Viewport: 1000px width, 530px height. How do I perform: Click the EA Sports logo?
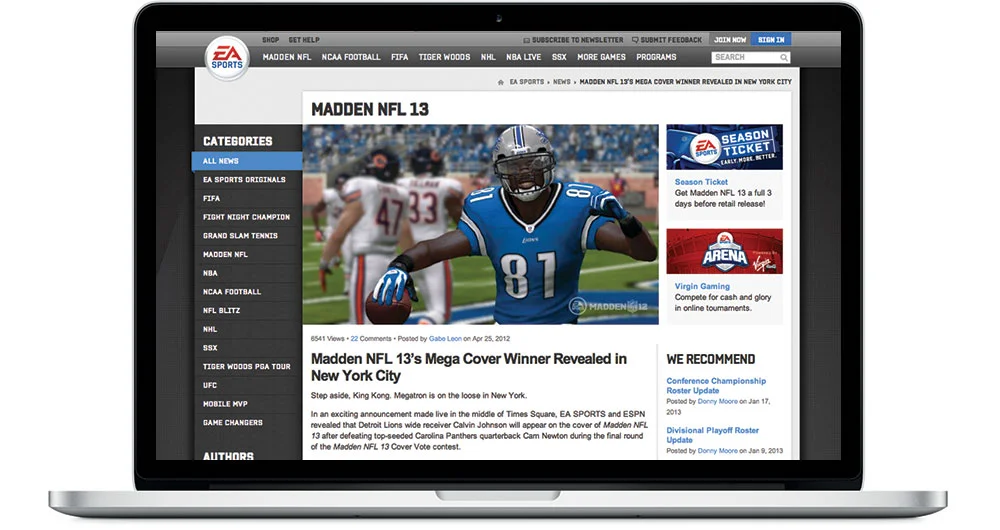point(227,58)
